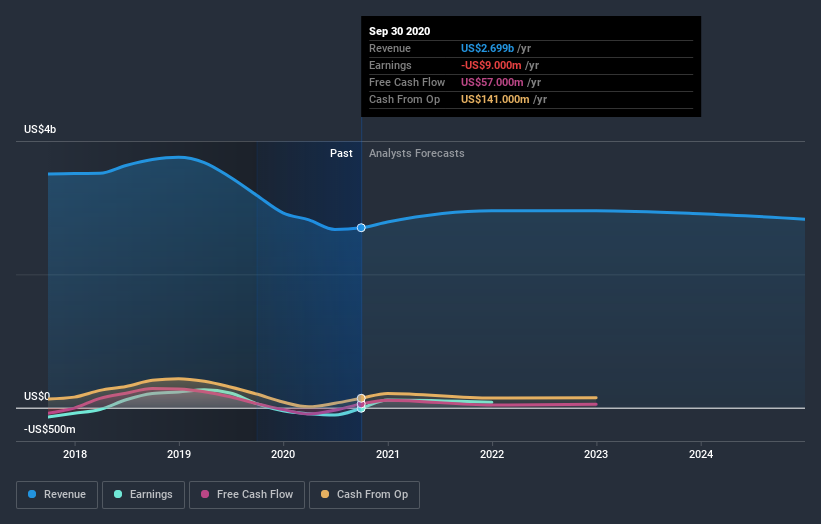Click the -US$500m y-axis label
Viewport: 821px width, 524px height.
pos(50,429)
